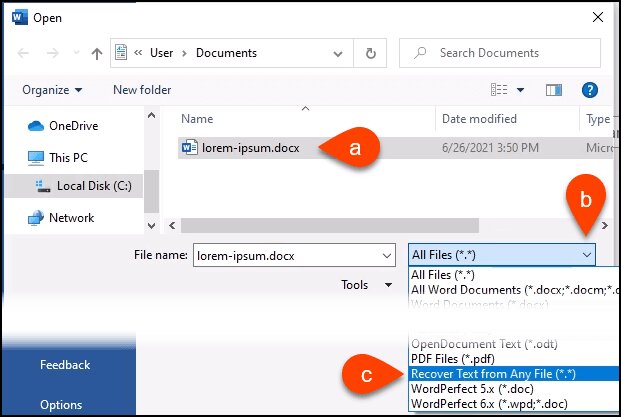
Task: Open the recent locations dropdown arrow
Action: (x=76, y=52)
